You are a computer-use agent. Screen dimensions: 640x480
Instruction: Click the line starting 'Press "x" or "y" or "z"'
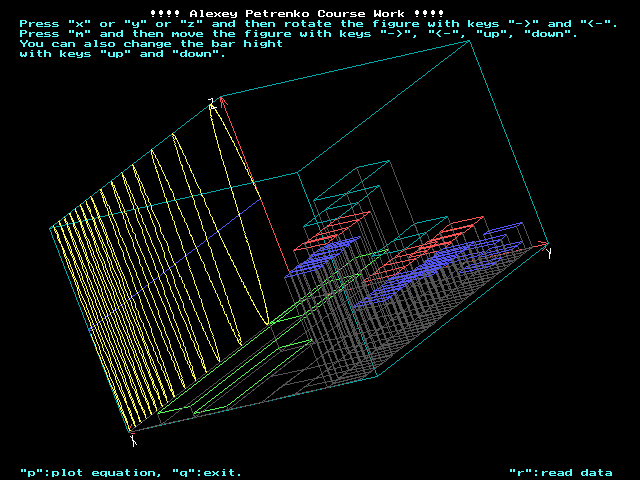click(318, 24)
